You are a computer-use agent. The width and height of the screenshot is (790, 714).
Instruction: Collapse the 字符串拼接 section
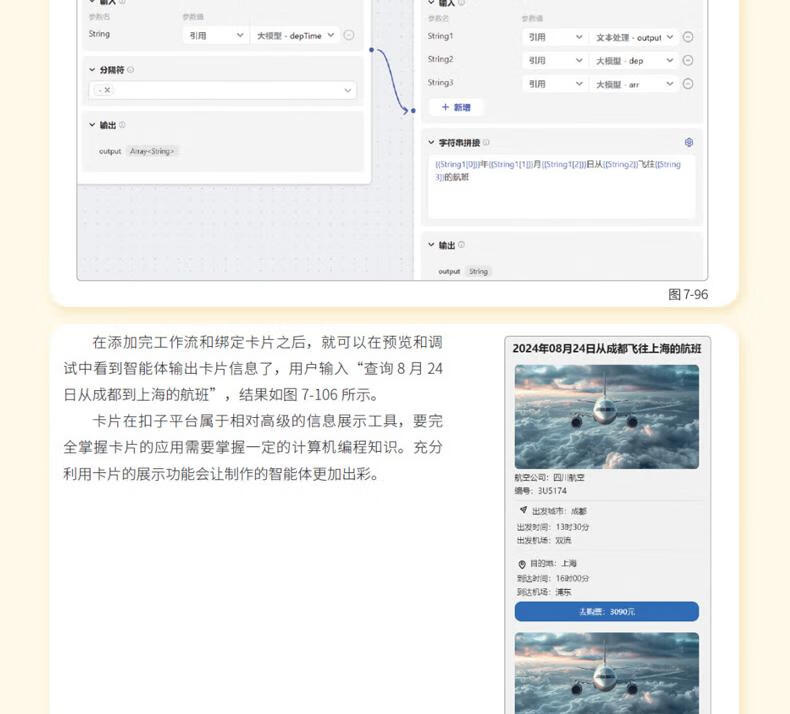click(431, 143)
